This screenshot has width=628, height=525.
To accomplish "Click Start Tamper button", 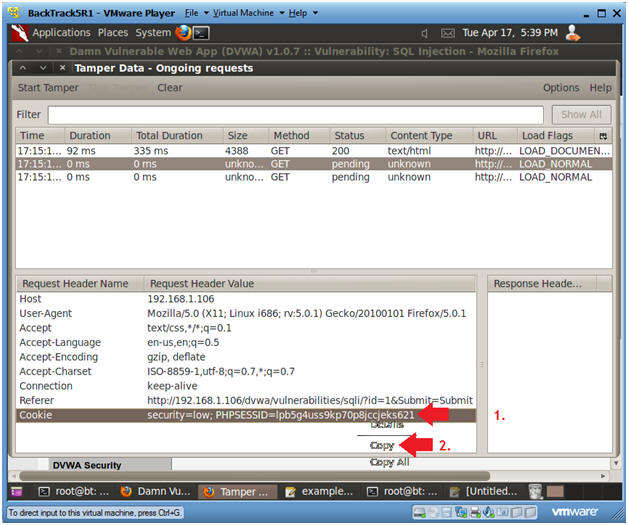I will point(48,88).
